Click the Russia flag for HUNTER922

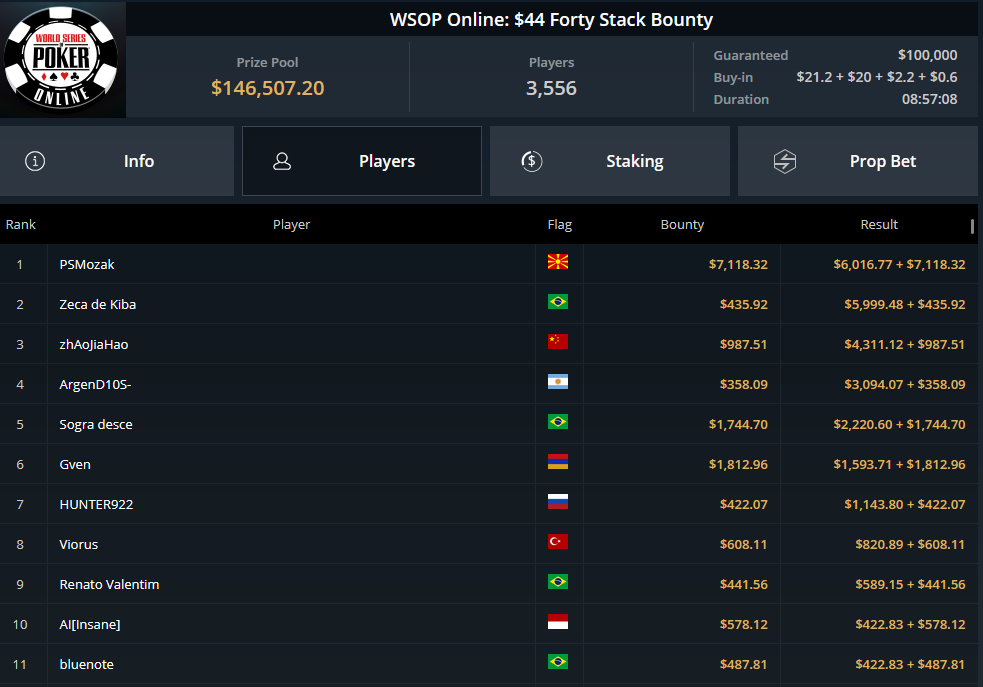[558, 501]
